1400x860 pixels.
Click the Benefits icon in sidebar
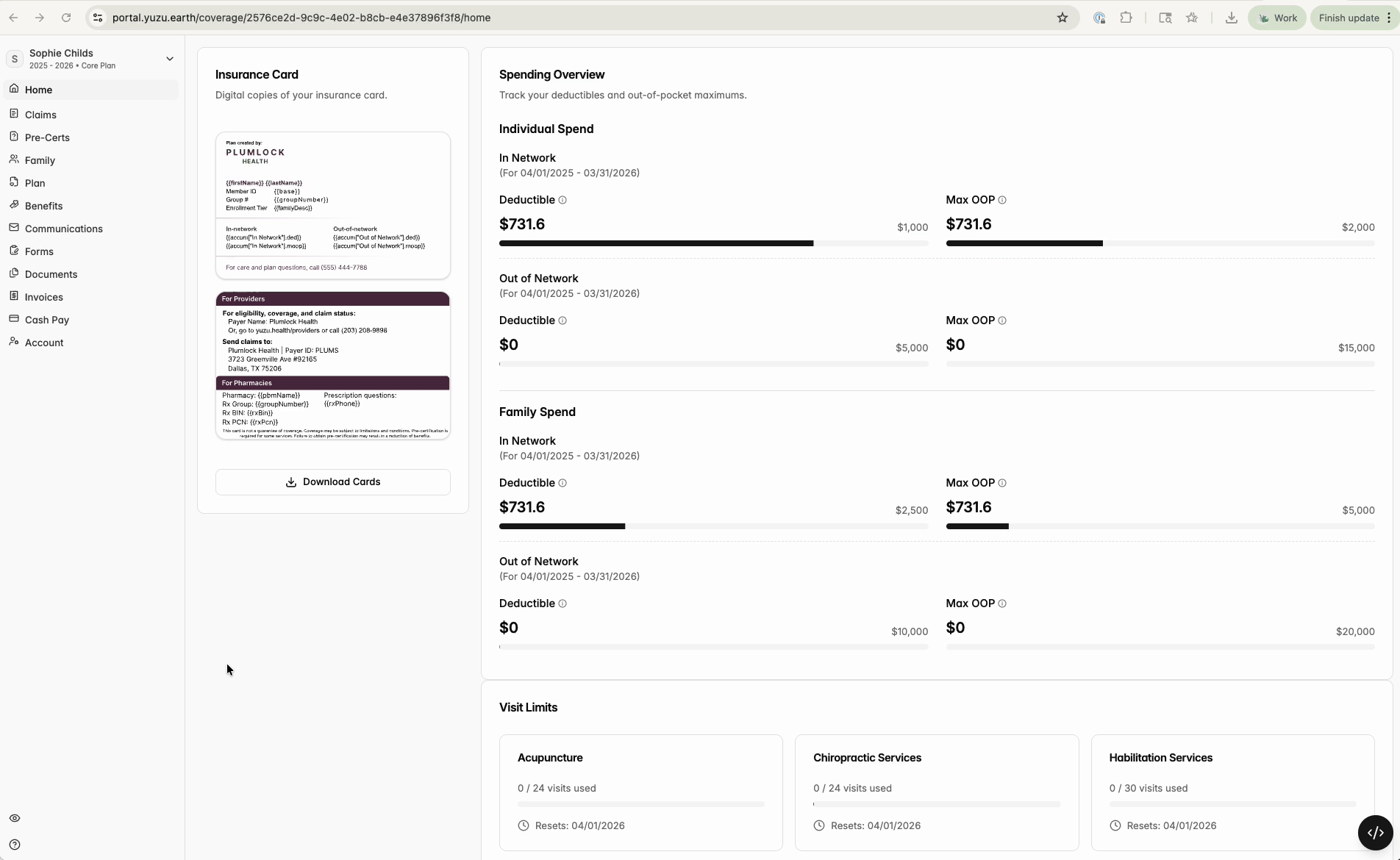point(14,205)
